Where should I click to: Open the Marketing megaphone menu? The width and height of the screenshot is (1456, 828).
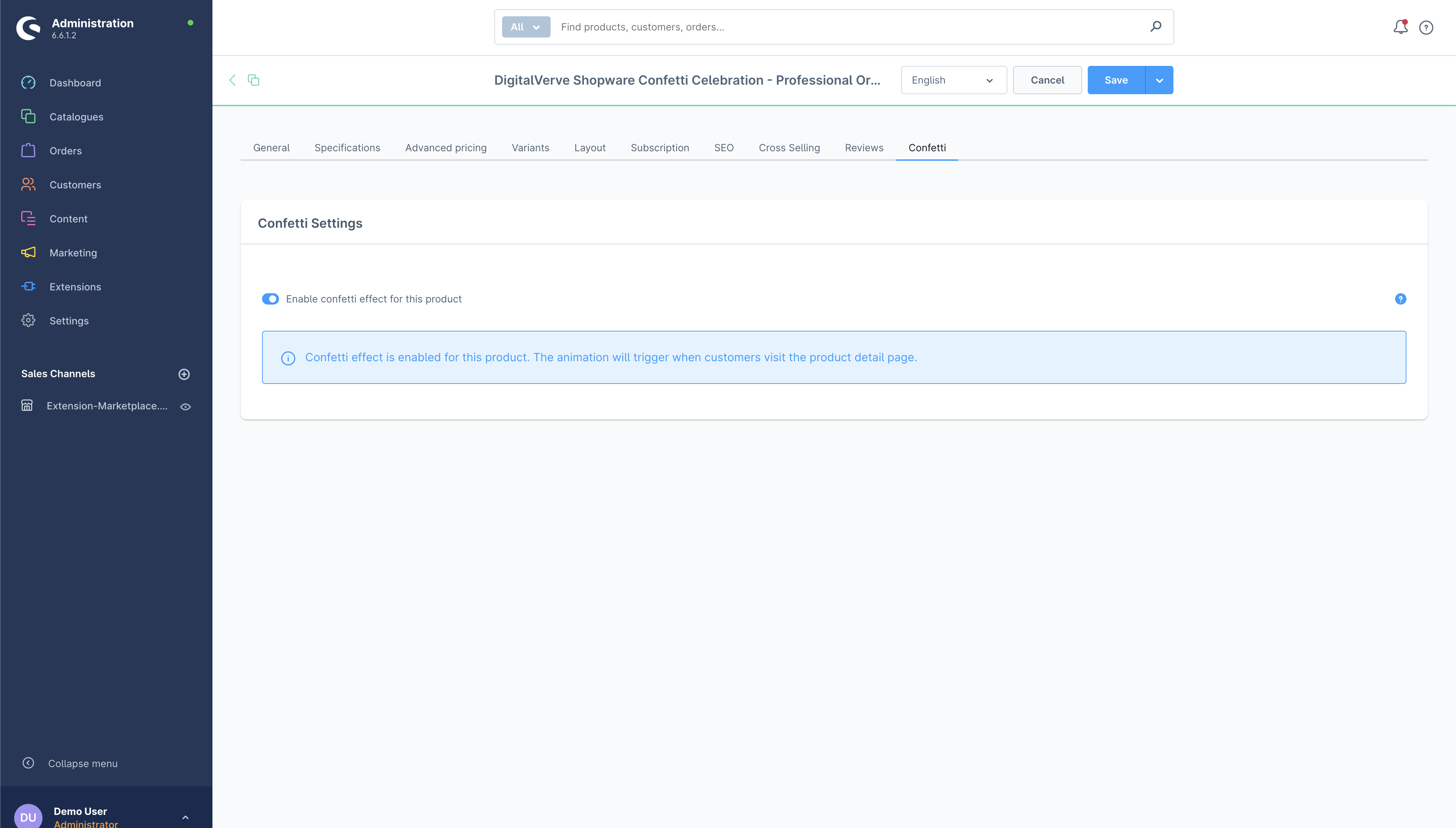(x=73, y=253)
